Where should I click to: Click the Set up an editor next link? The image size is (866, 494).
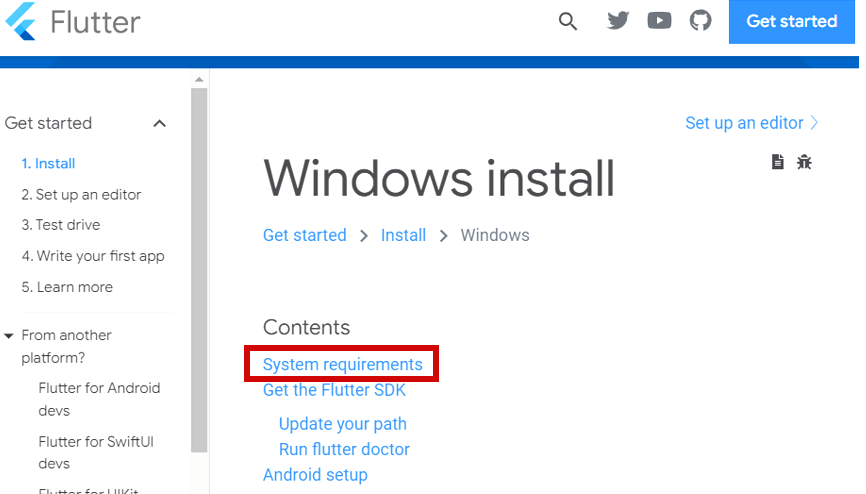751,123
